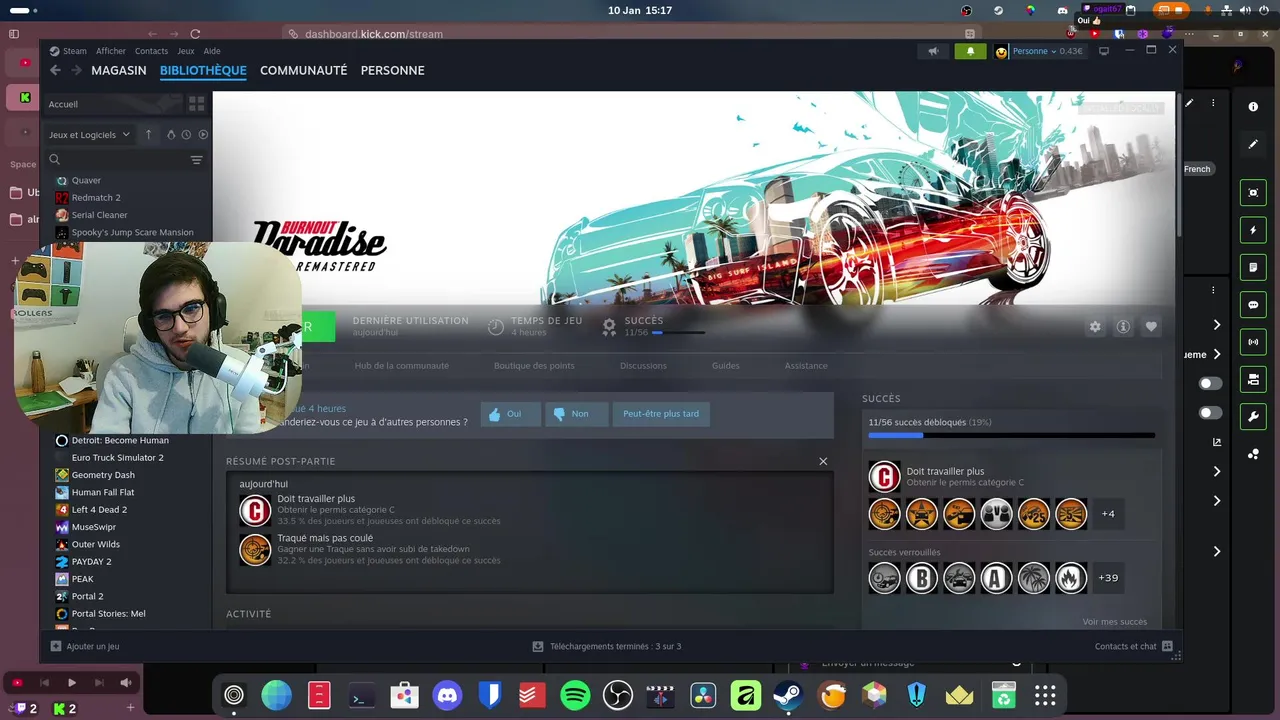Click the broadcast signal icon in Kick sidebar

tap(1253, 342)
